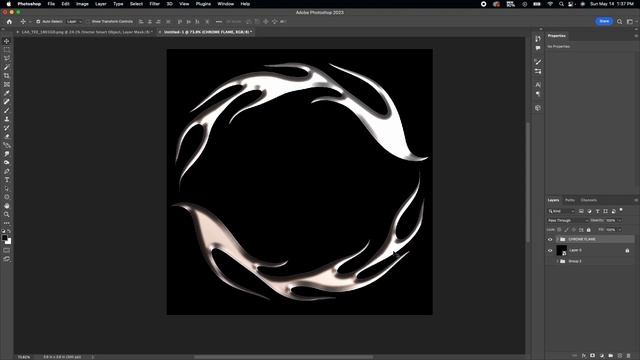Select the Rectangular Marquee tool
640x360 pixels.
[x=7, y=50]
